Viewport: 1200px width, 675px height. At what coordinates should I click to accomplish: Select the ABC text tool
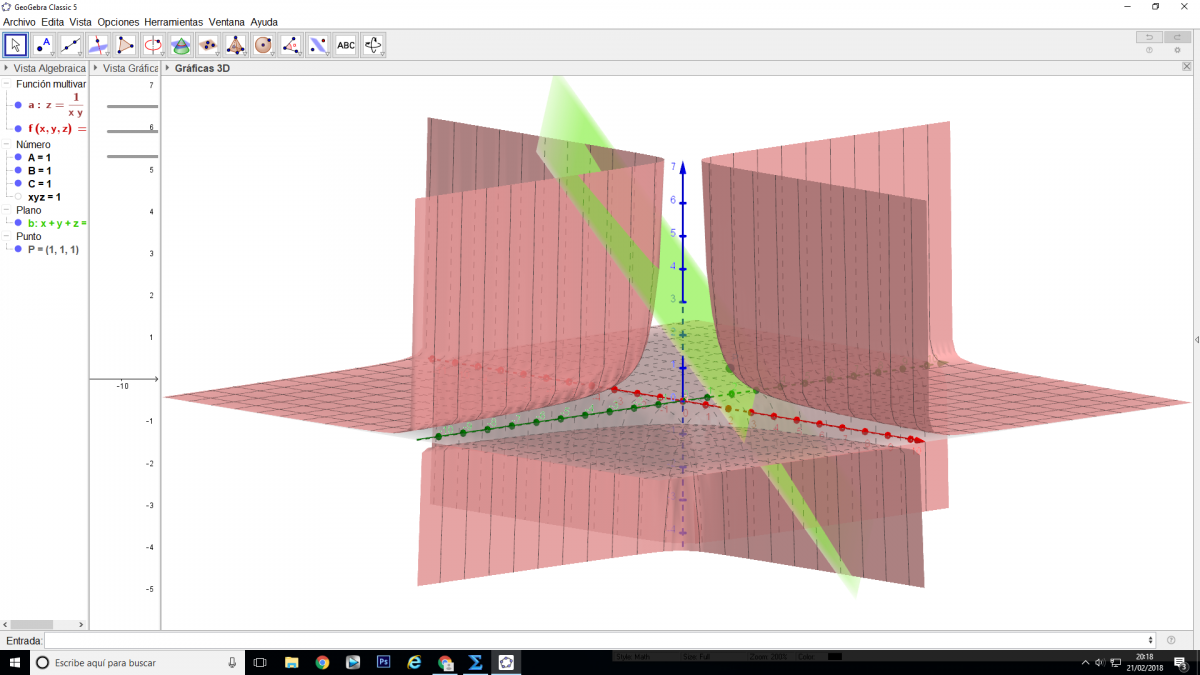coord(345,45)
